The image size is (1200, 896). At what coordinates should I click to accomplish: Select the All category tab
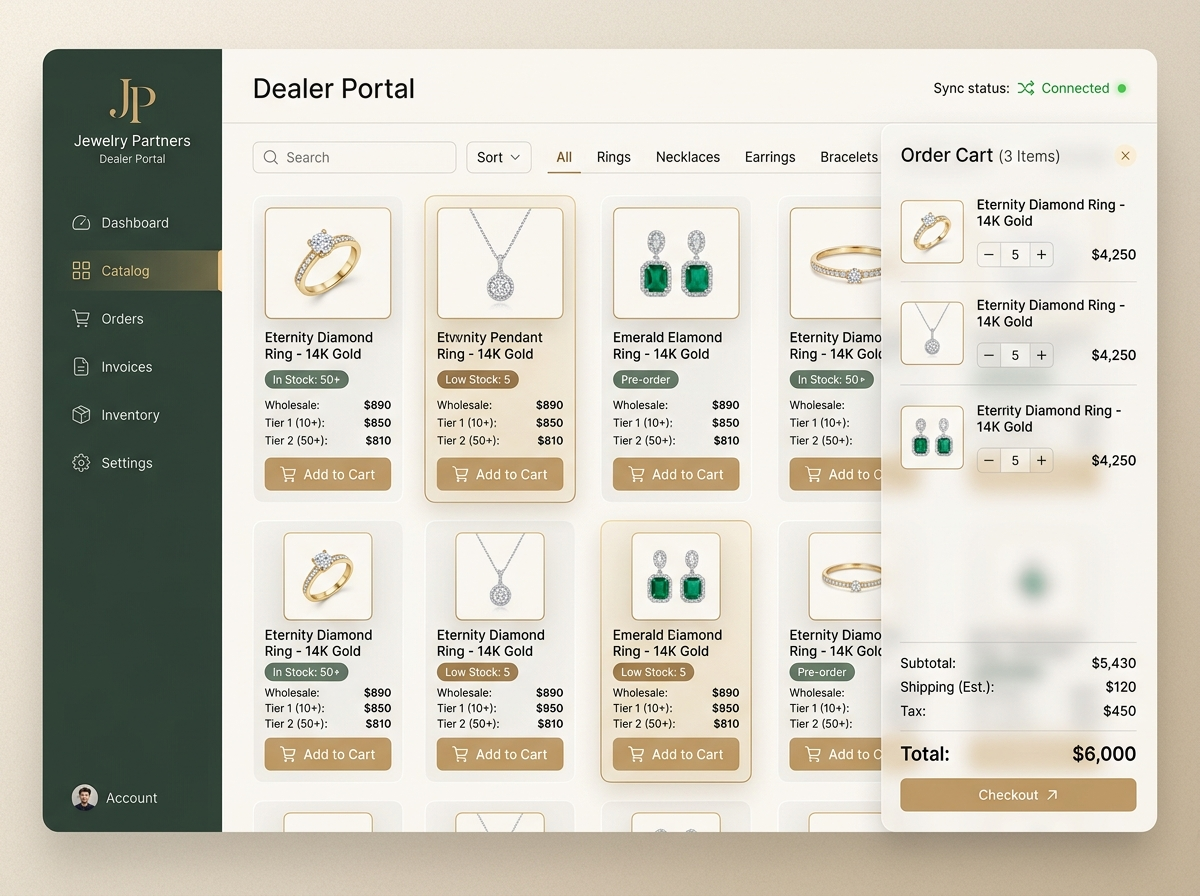coord(564,157)
